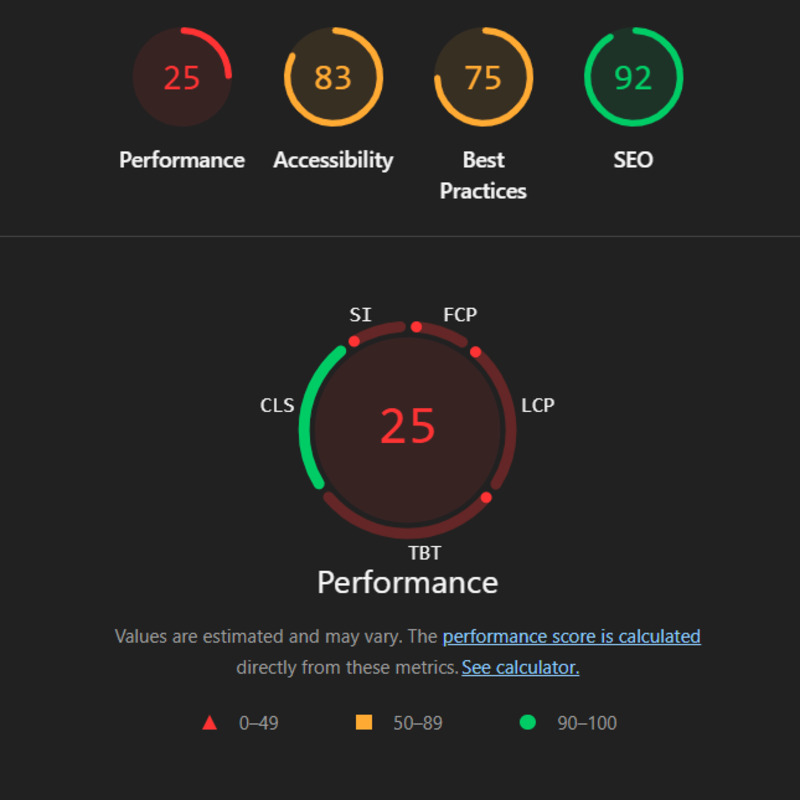
Task: Select the red SI metric dot
Action: pyautogui.click(x=352, y=341)
